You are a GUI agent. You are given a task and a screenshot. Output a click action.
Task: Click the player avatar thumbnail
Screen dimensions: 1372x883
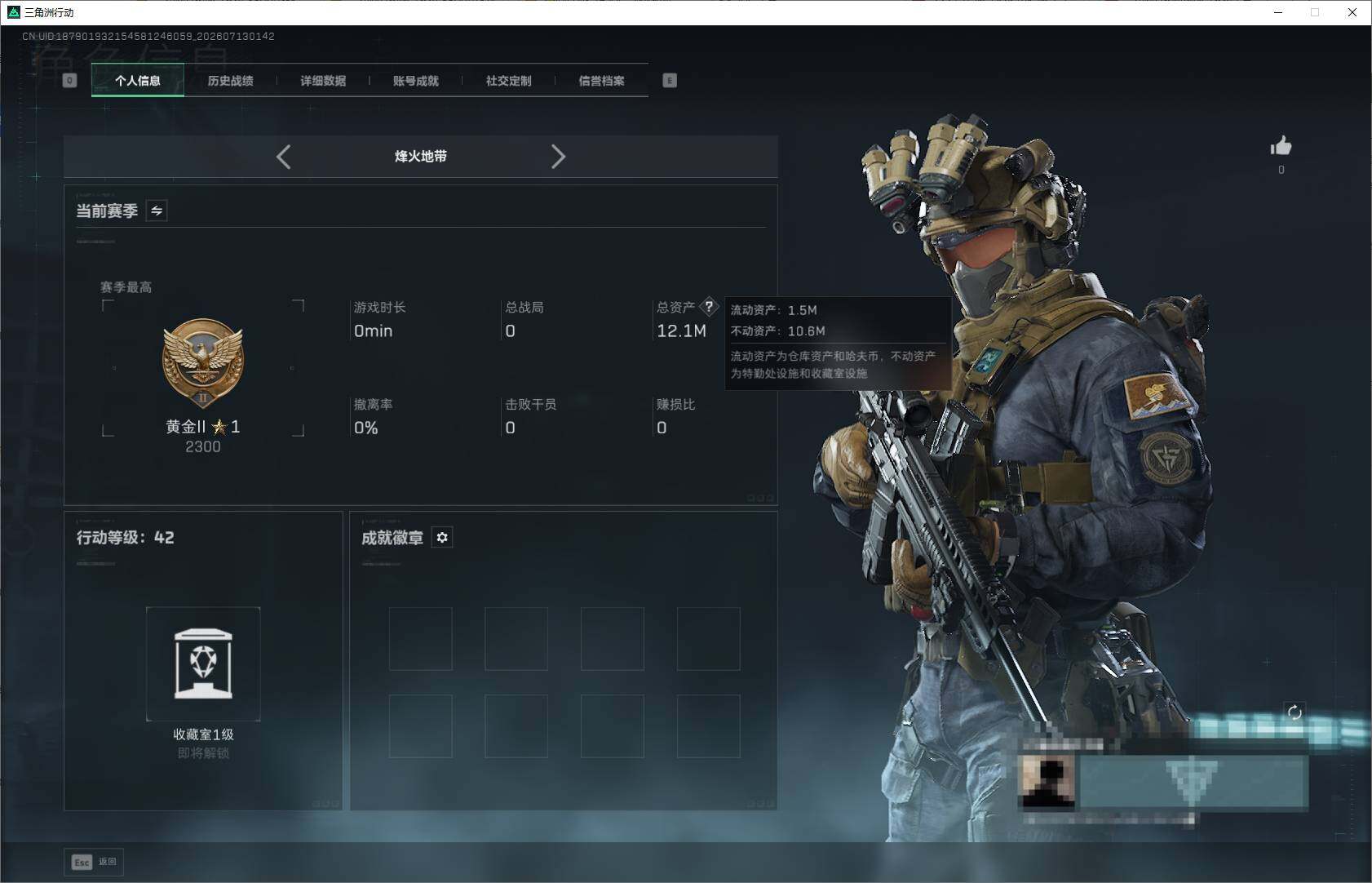pos(1047,782)
